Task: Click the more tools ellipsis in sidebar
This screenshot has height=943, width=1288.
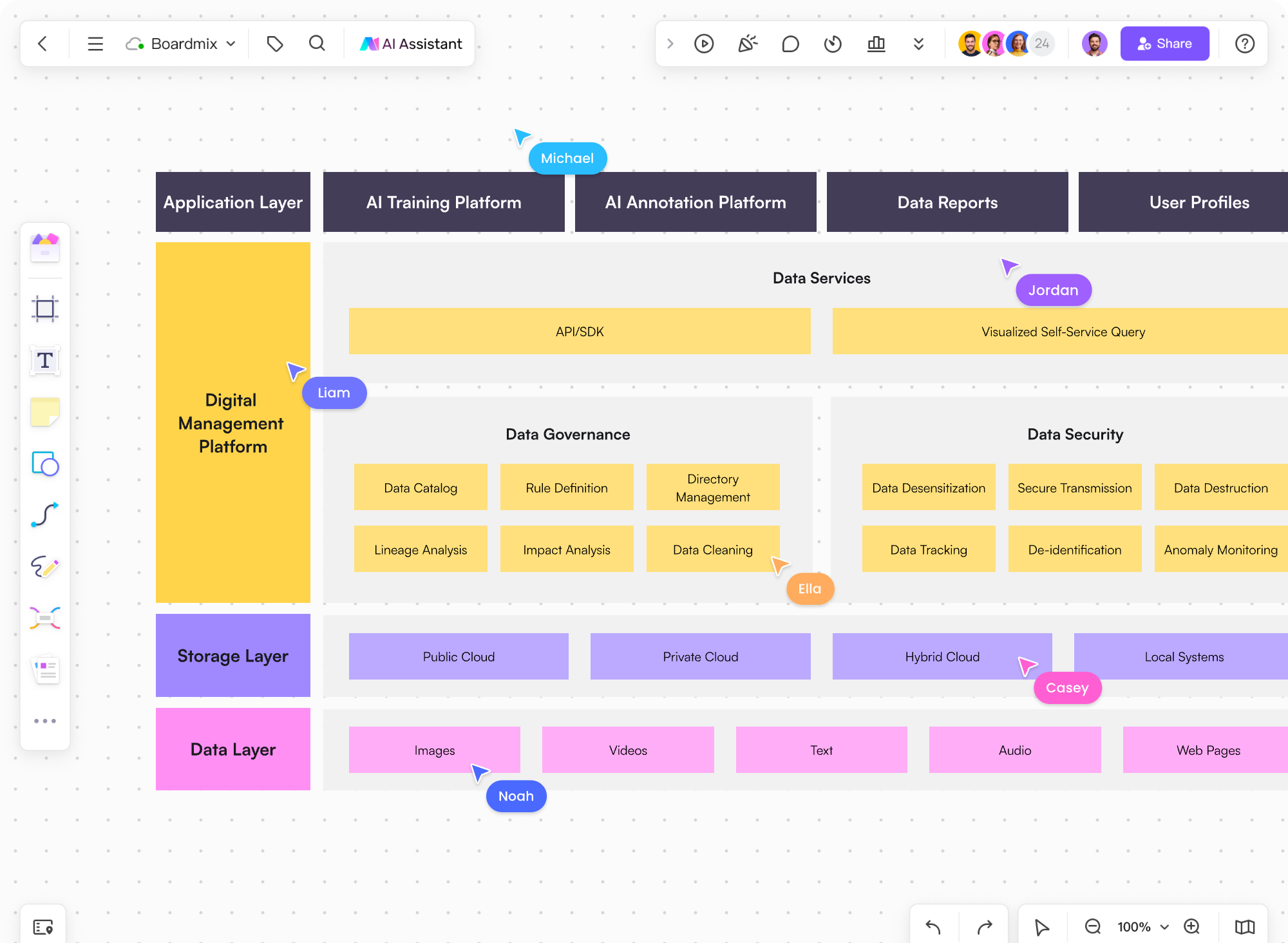Action: point(45,721)
